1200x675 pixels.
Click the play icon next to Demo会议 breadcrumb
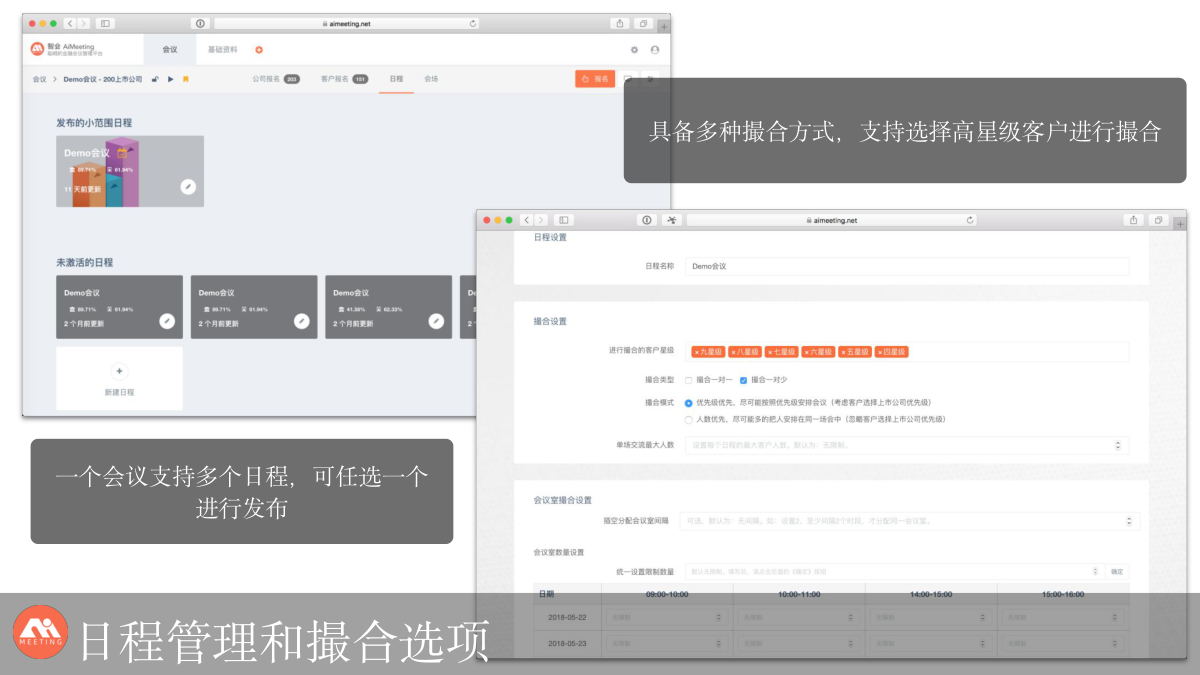(x=171, y=79)
